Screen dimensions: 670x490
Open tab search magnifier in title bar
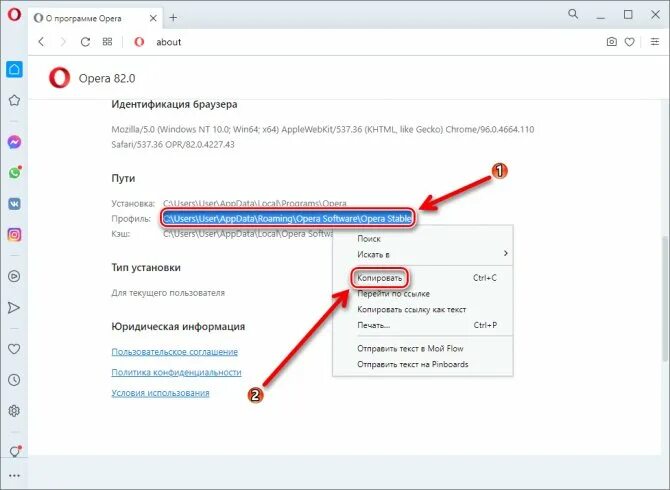573,15
